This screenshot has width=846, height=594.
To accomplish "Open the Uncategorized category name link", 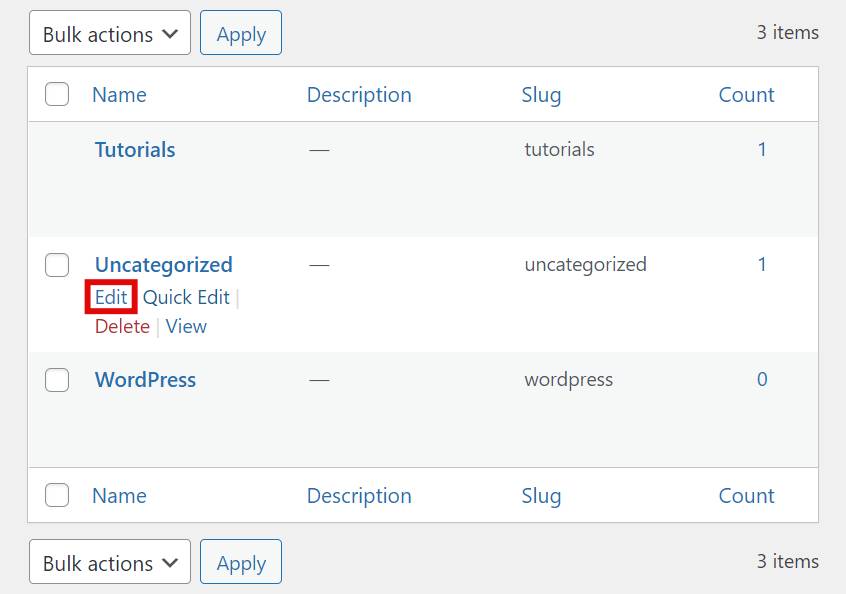I will click(163, 265).
